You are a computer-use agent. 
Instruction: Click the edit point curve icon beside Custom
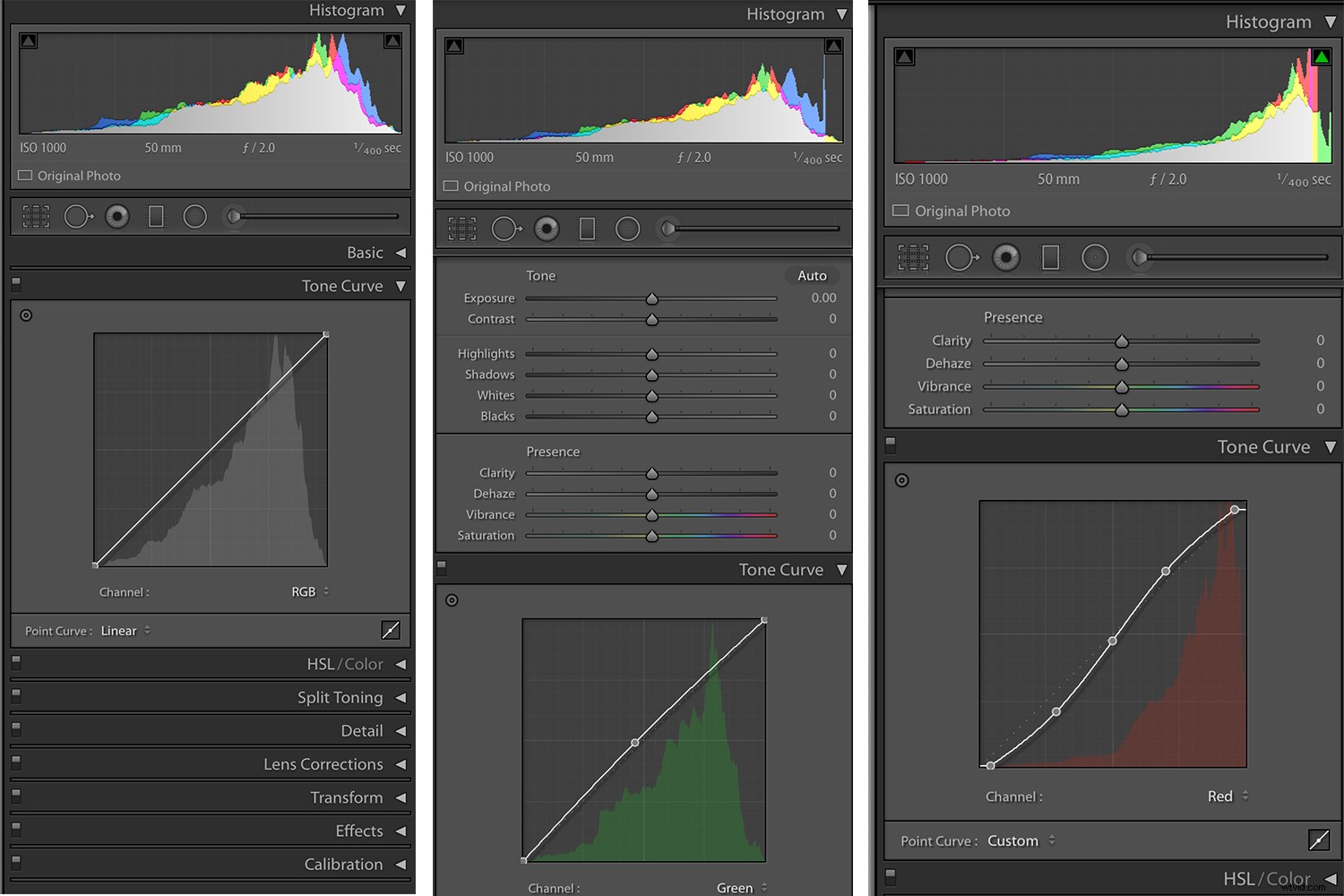point(1319,840)
